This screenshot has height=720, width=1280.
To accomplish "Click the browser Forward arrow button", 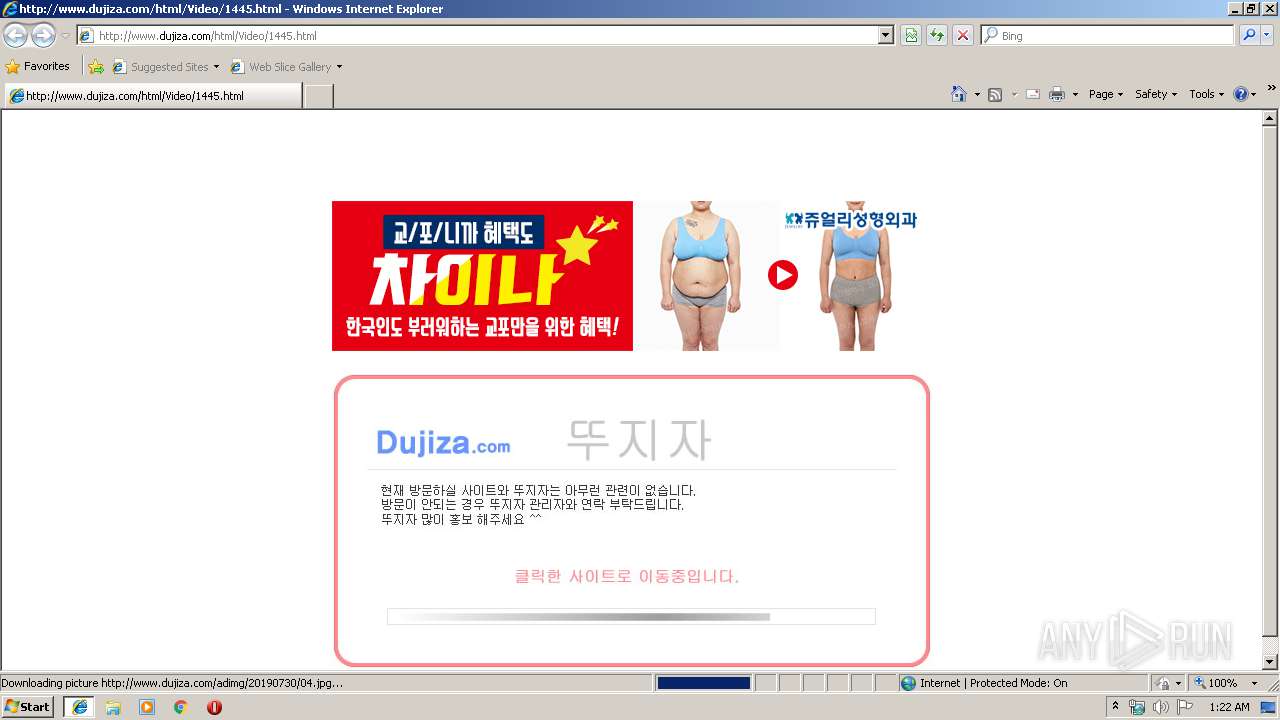I will [x=43, y=36].
